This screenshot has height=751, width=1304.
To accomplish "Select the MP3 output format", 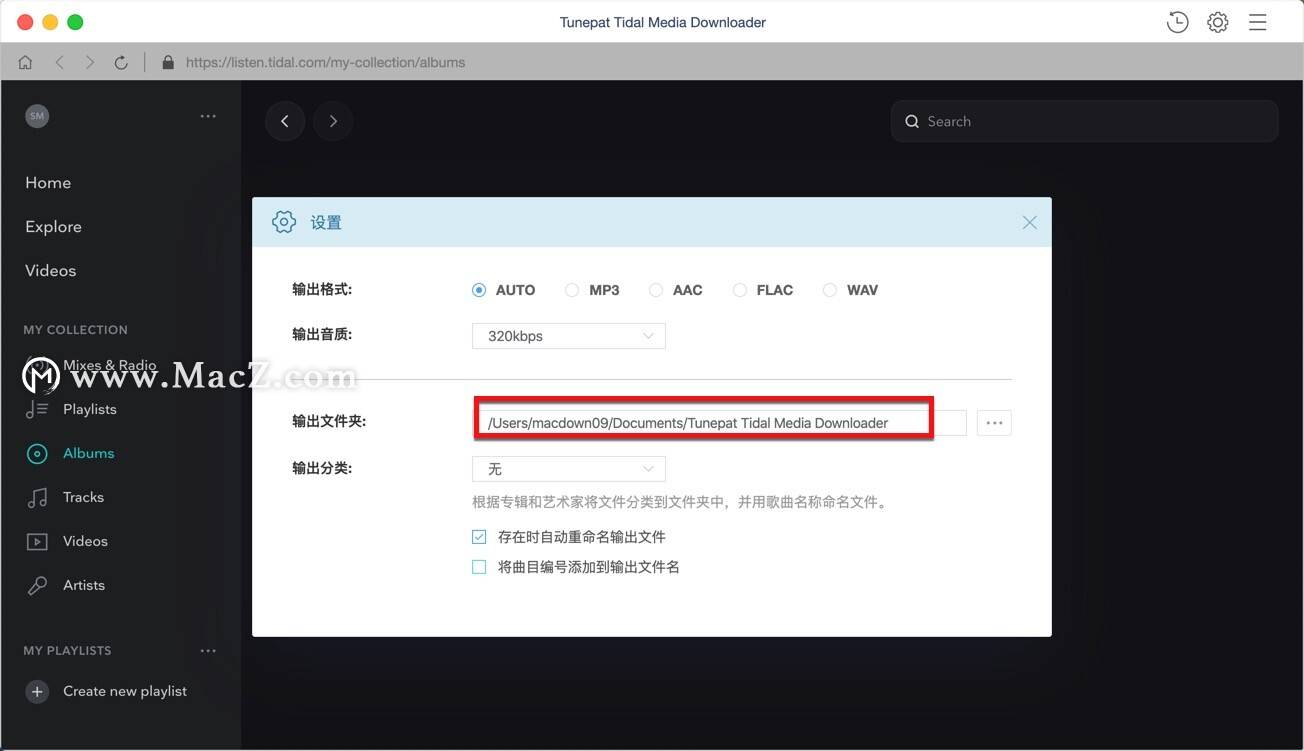I will click(572, 290).
